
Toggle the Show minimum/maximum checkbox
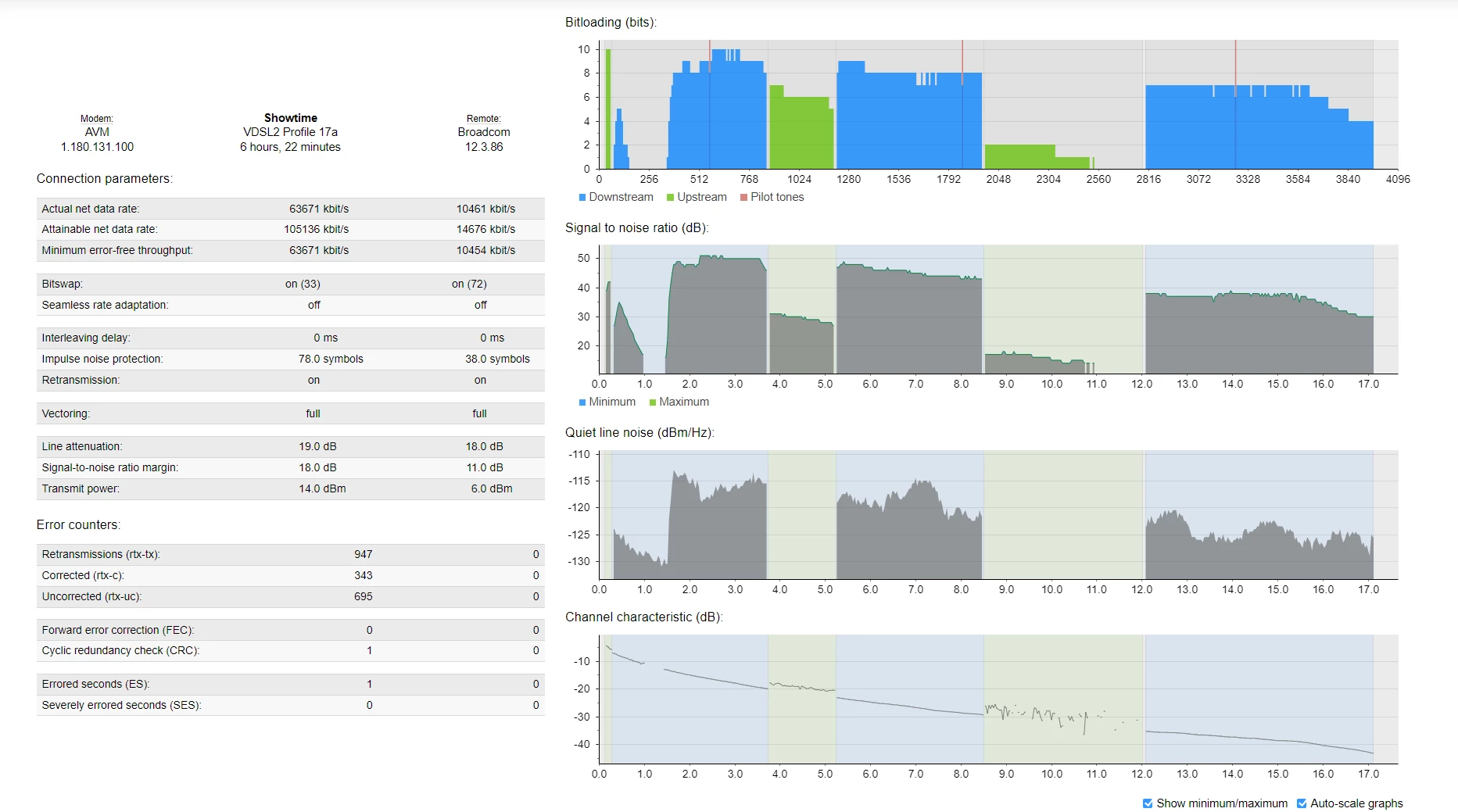1148,803
